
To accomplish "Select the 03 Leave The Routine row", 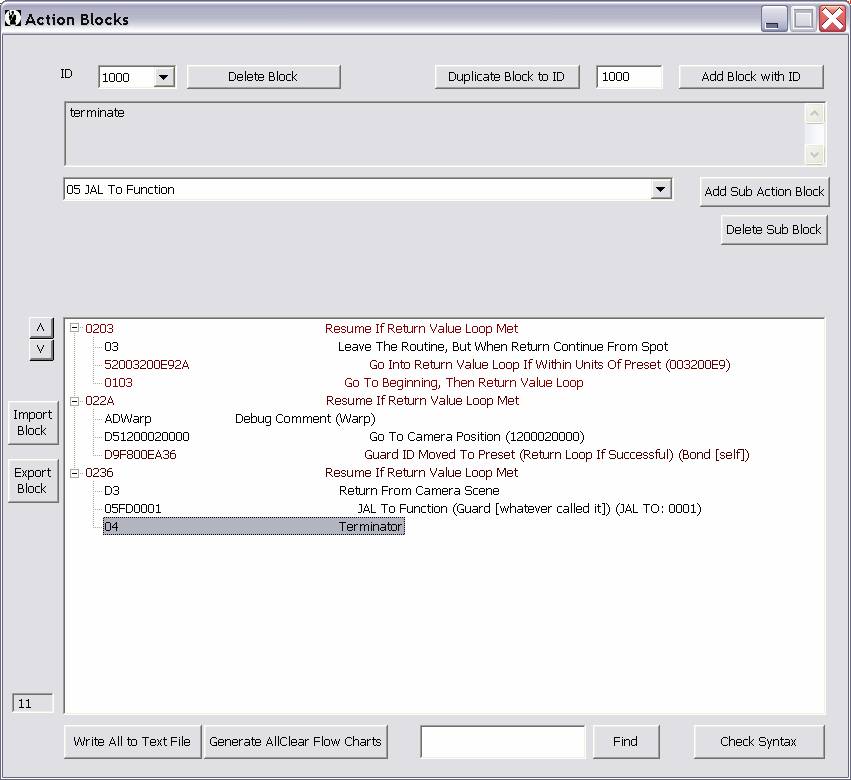I will [x=386, y=346].
